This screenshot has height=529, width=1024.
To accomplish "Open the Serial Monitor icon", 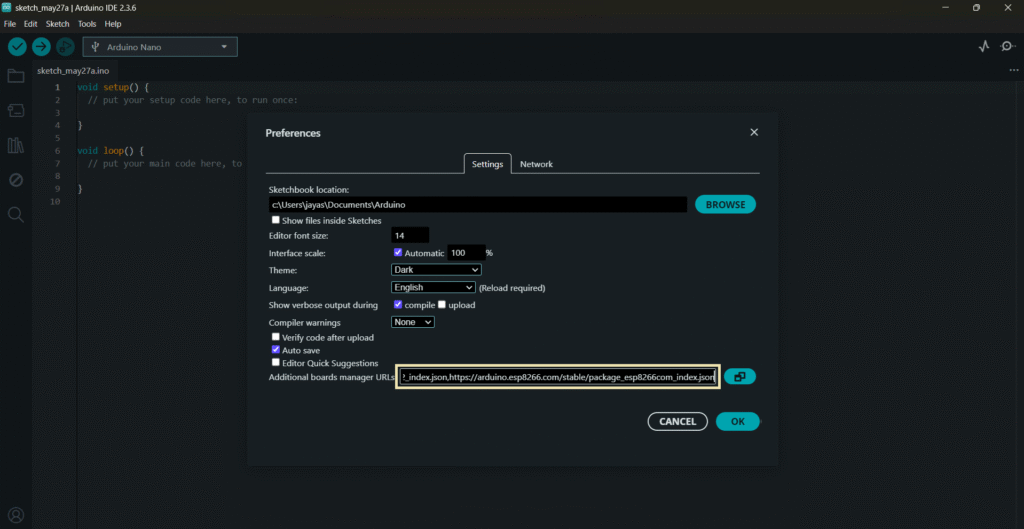I will coord(1009,46).
